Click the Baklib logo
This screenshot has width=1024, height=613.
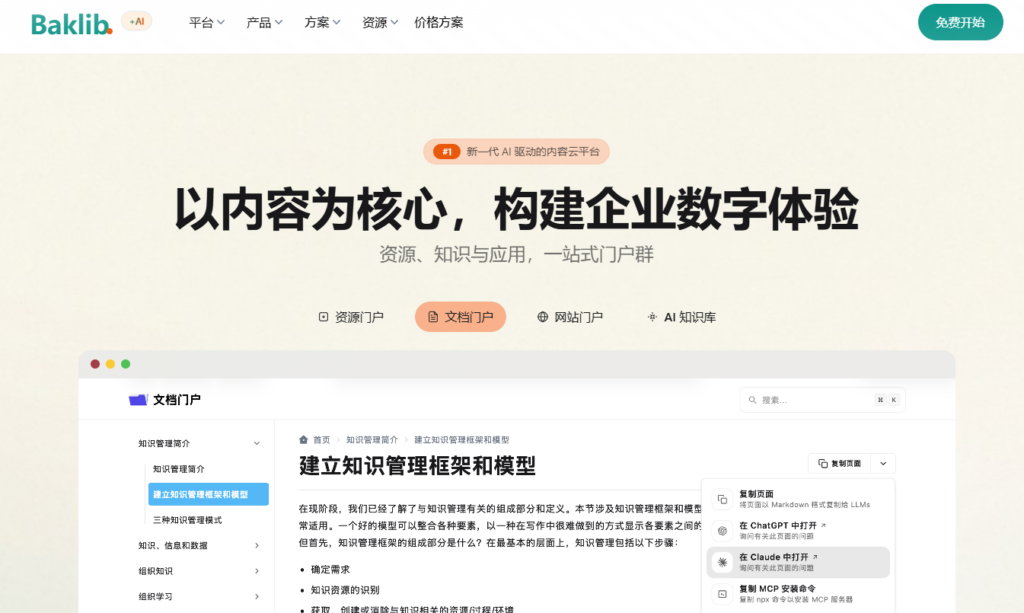(x=72, y=24)
